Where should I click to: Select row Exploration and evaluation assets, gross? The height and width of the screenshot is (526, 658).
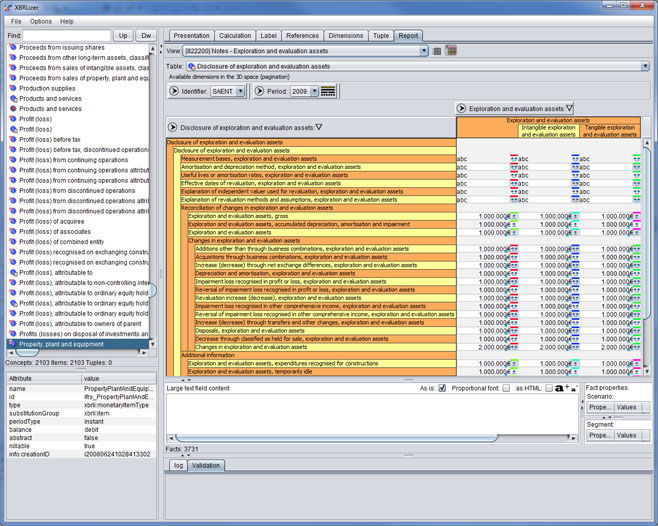pyautogui.click(x=322, y=216)
